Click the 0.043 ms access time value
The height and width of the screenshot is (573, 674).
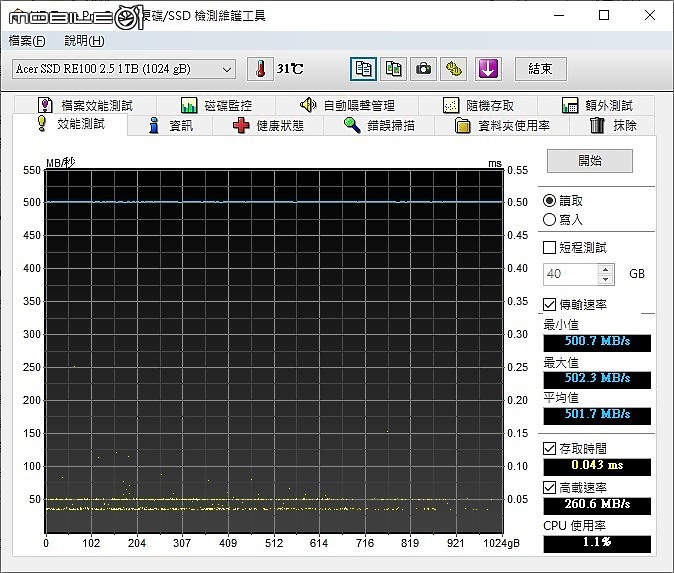[x=597, y=466]
